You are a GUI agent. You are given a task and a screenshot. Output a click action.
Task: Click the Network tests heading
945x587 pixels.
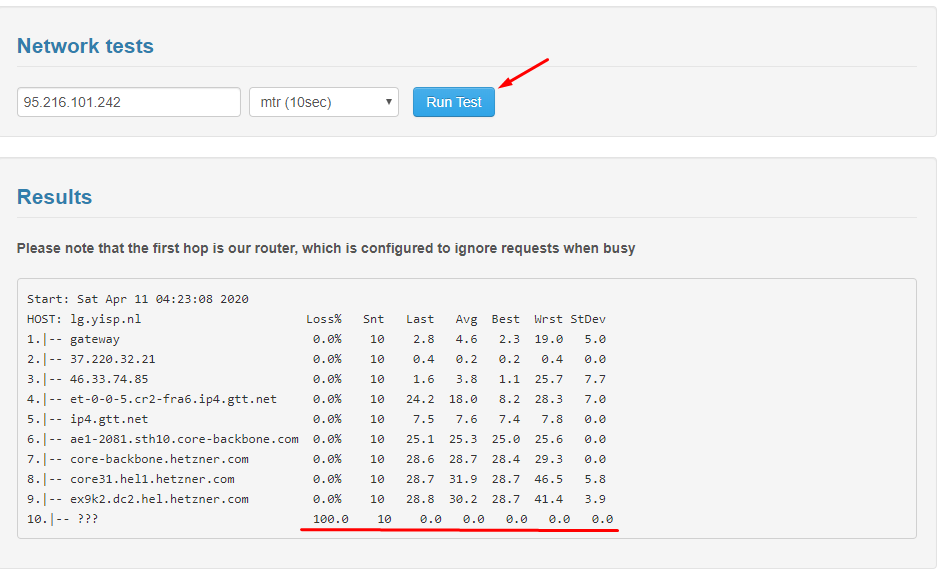(x=84, y=46)
